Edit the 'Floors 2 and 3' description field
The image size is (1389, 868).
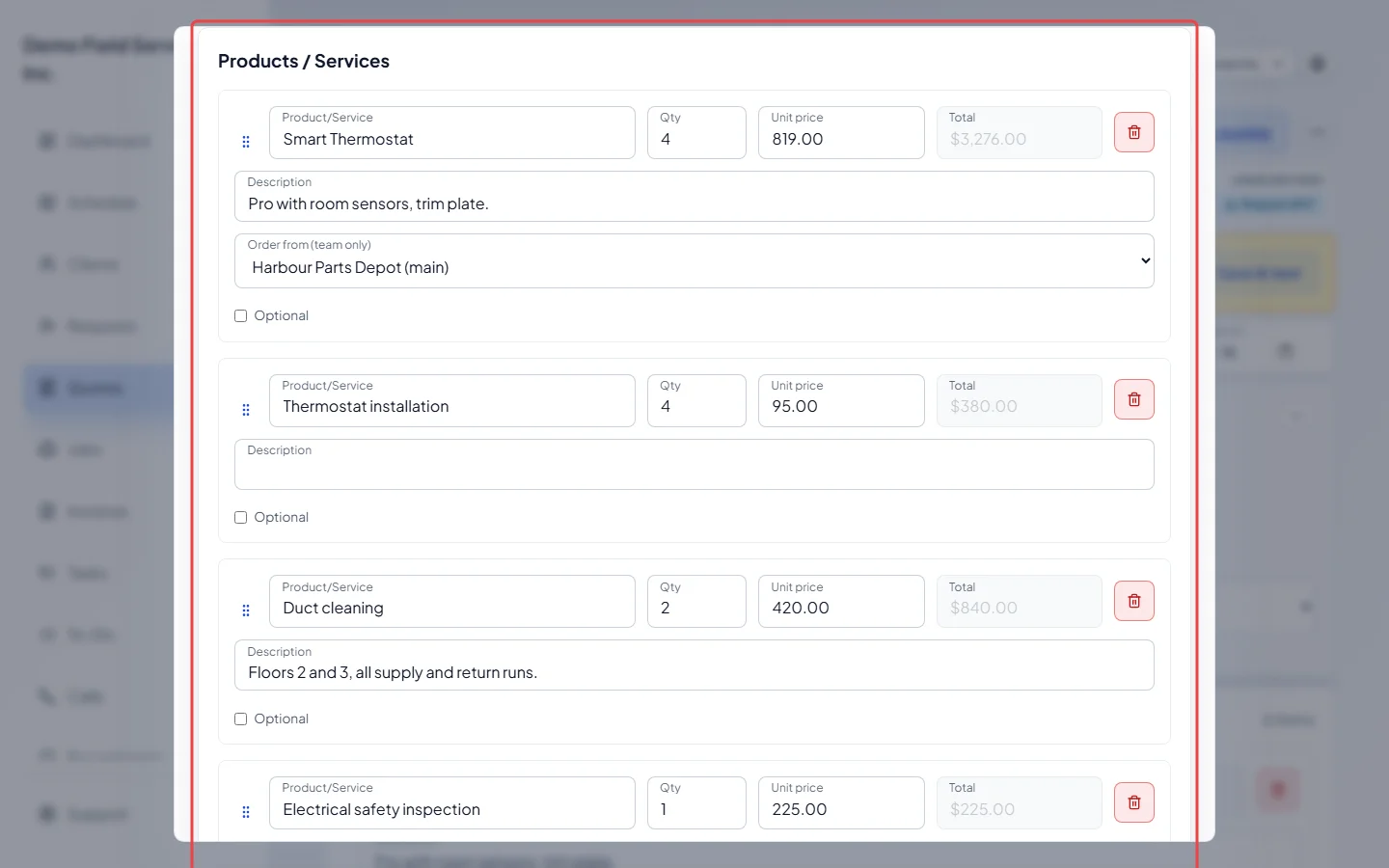click(694, 665)
